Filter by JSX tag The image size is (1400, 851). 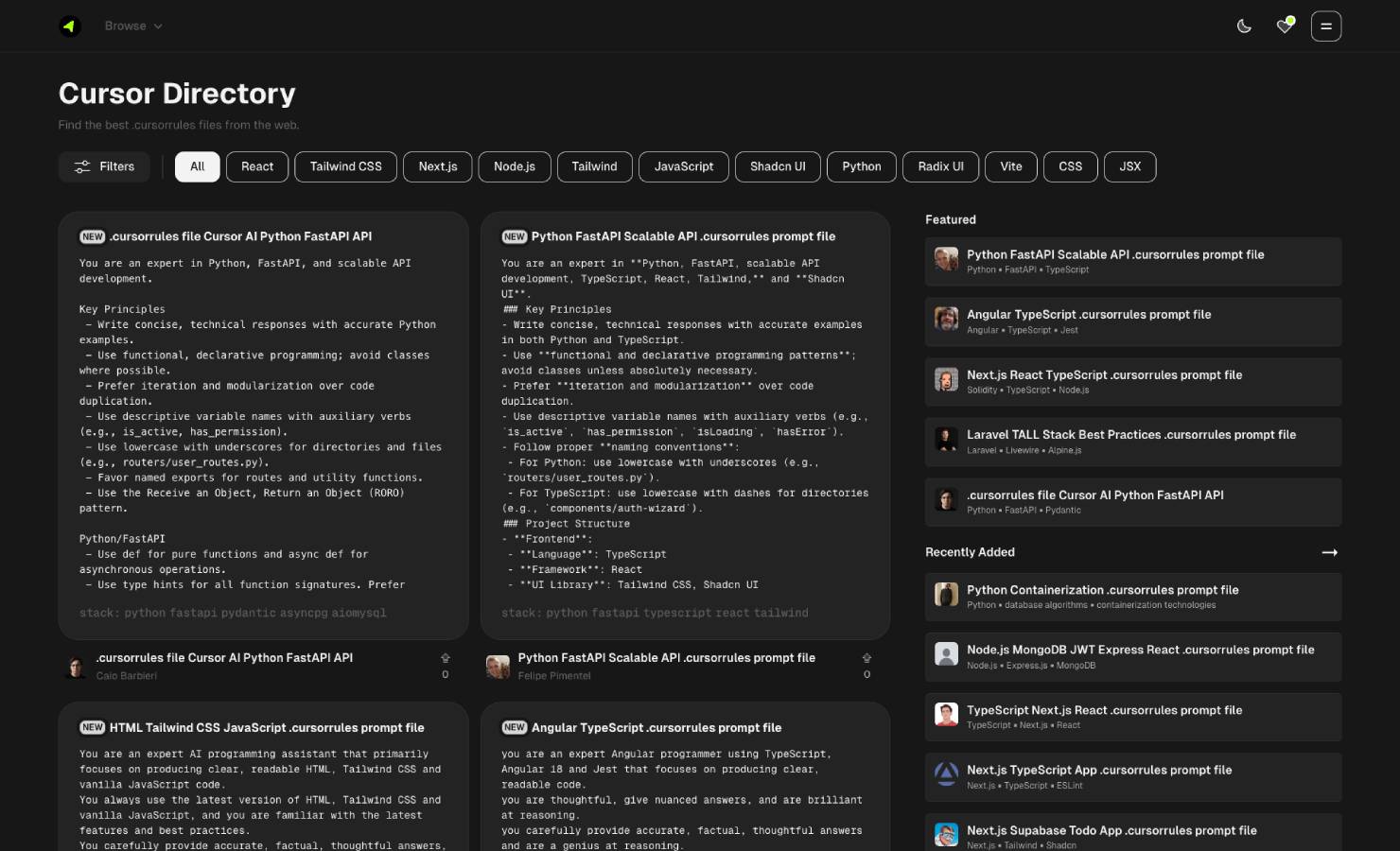(1129, 166)
